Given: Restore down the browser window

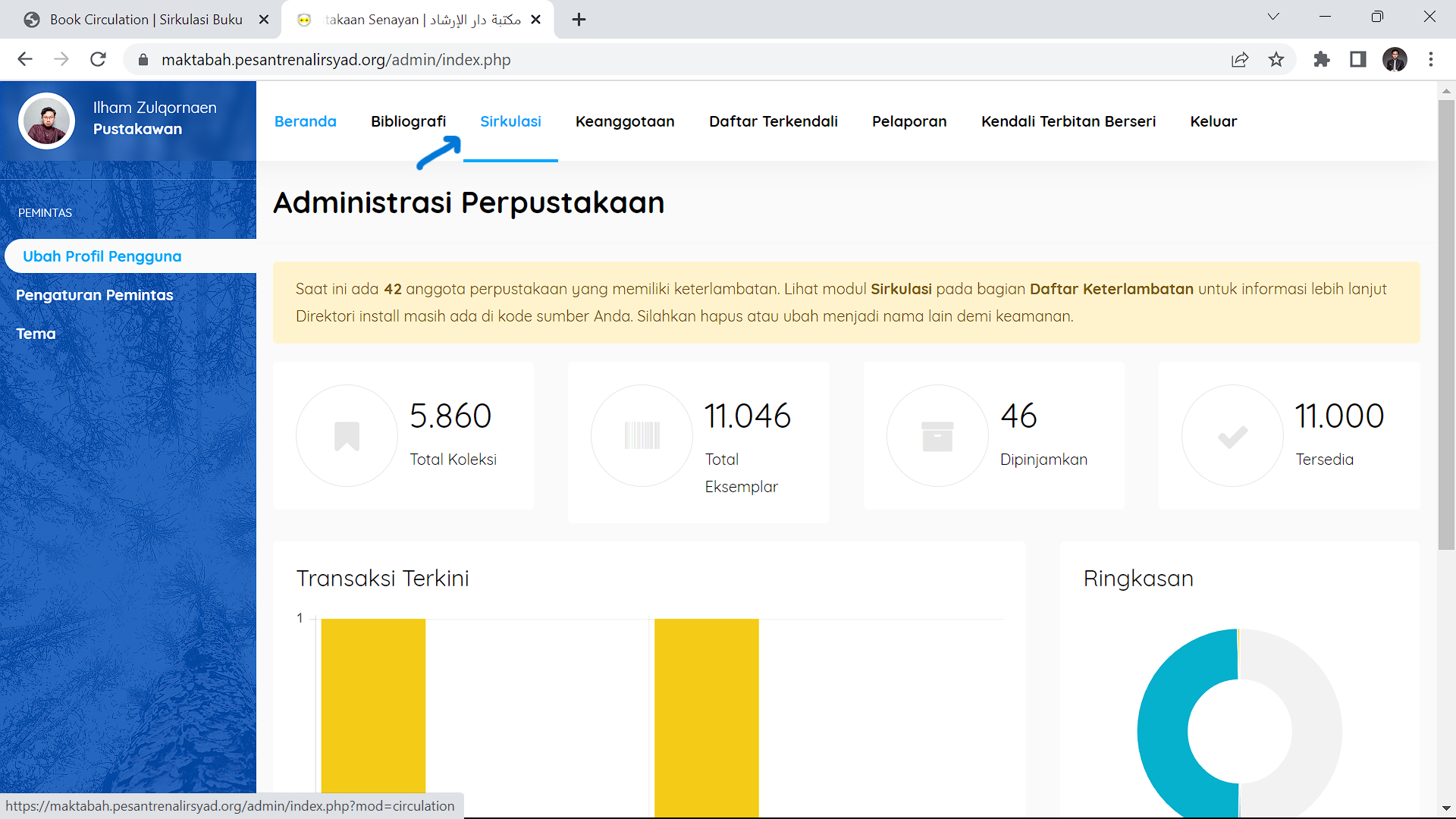Looking at the screenshot, I should click(x=1377, y=17).
